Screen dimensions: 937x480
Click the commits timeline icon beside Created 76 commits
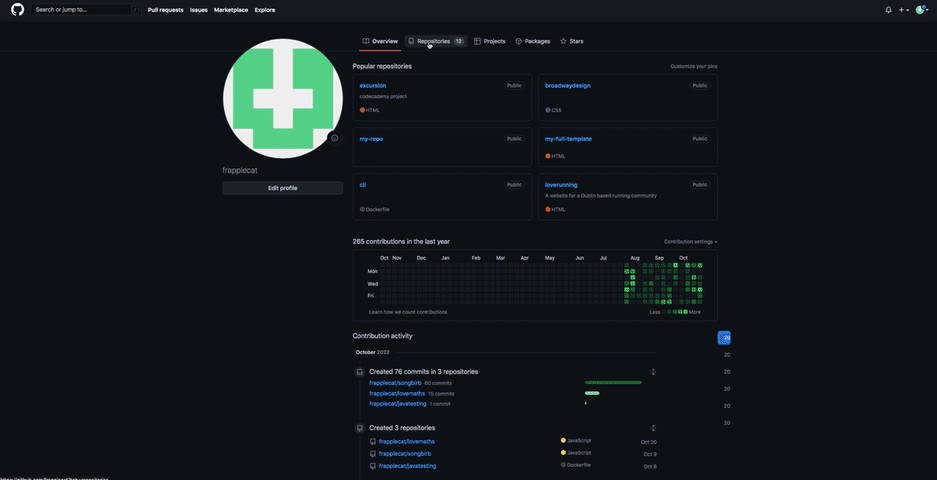[x=360, y=372]
